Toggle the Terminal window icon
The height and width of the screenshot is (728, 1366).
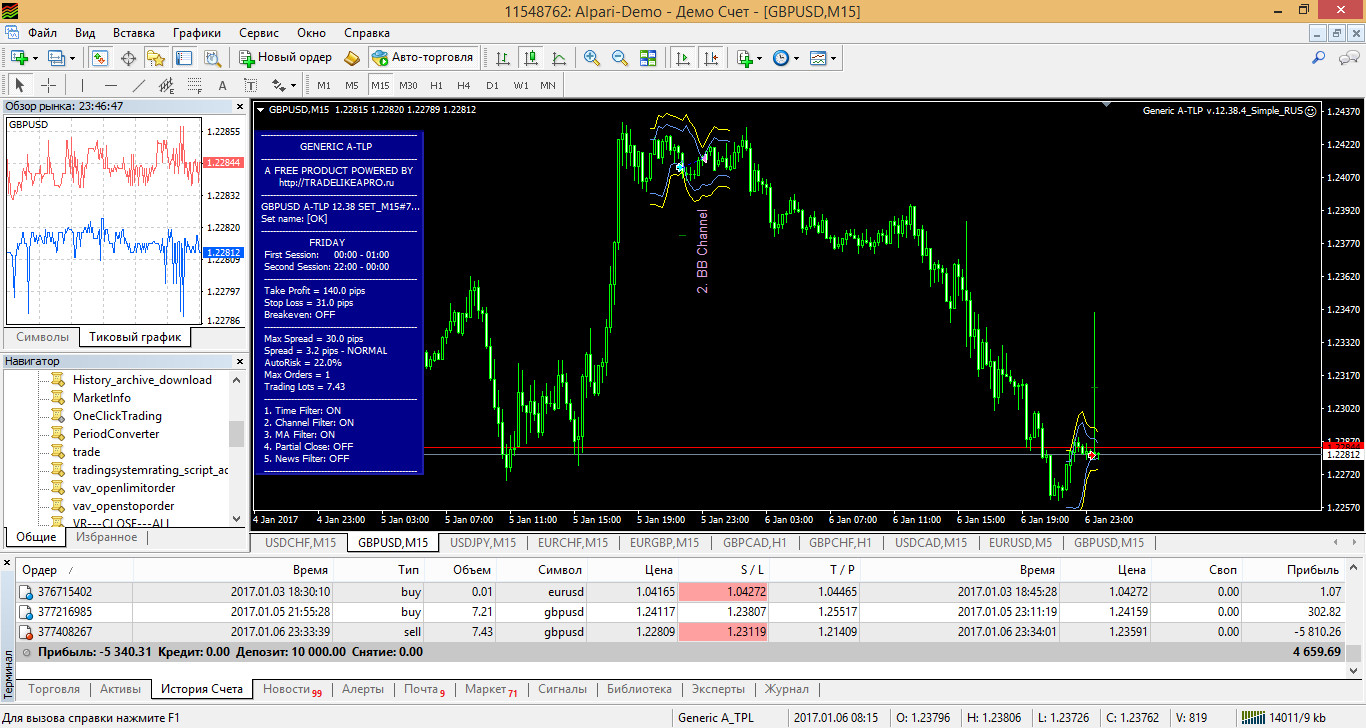(x=184, y=57)
